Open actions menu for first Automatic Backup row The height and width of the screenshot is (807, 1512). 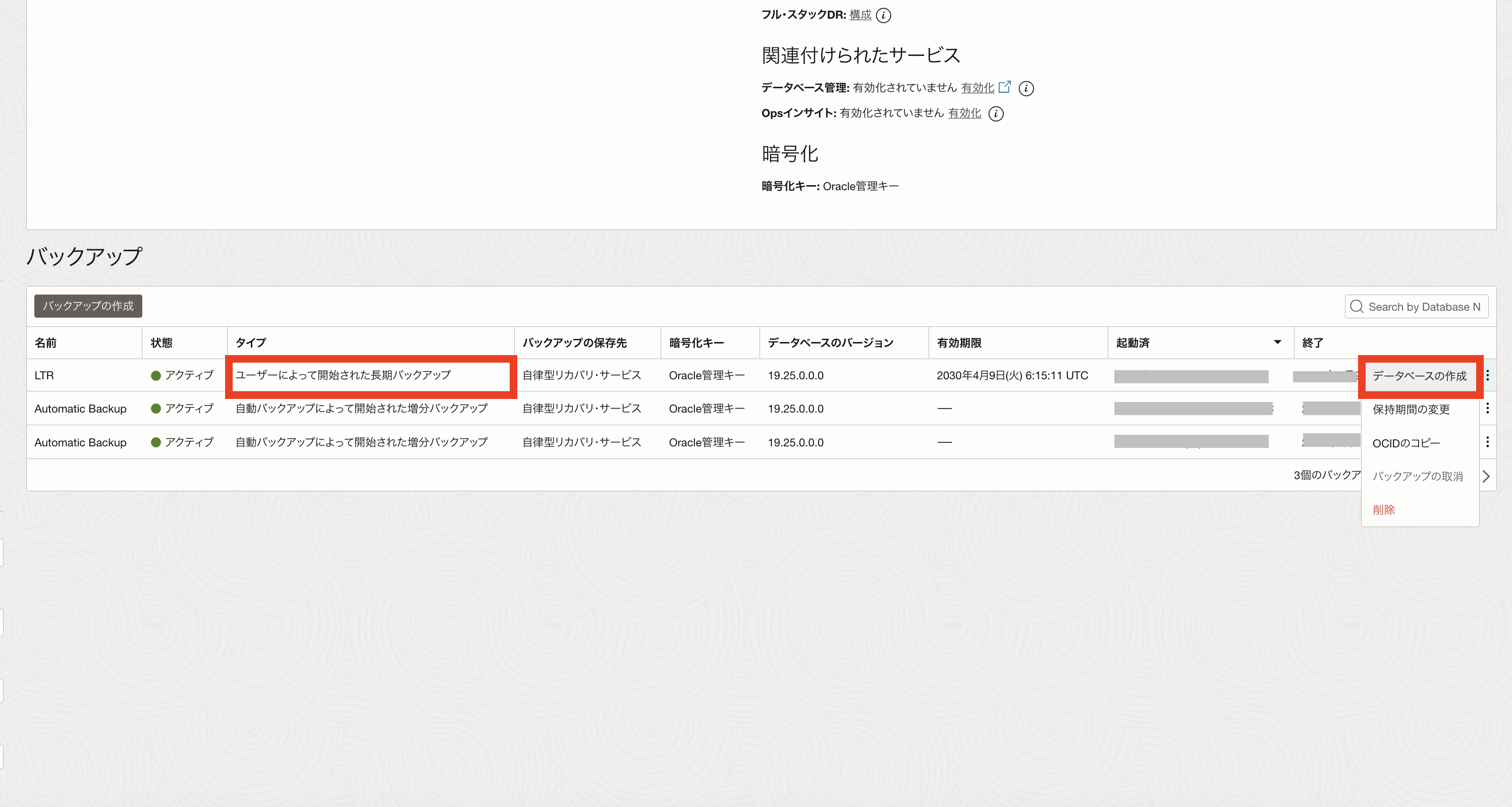(1487, 408)
